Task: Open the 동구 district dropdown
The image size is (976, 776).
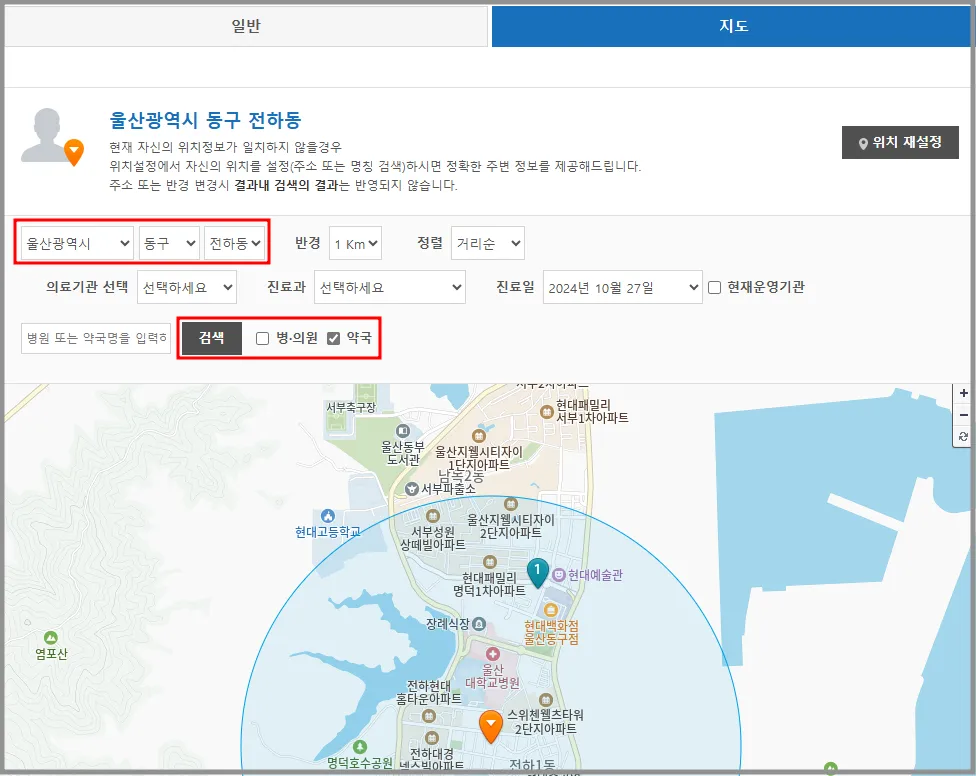Action: [x=169, y=243]
